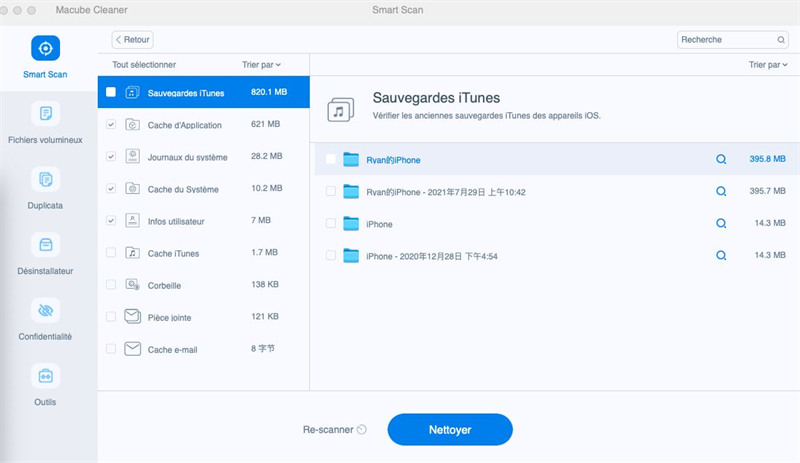Select the Infos utilisateur label
The width and height of the screenshot is (800, 463).
coord(176,222)
